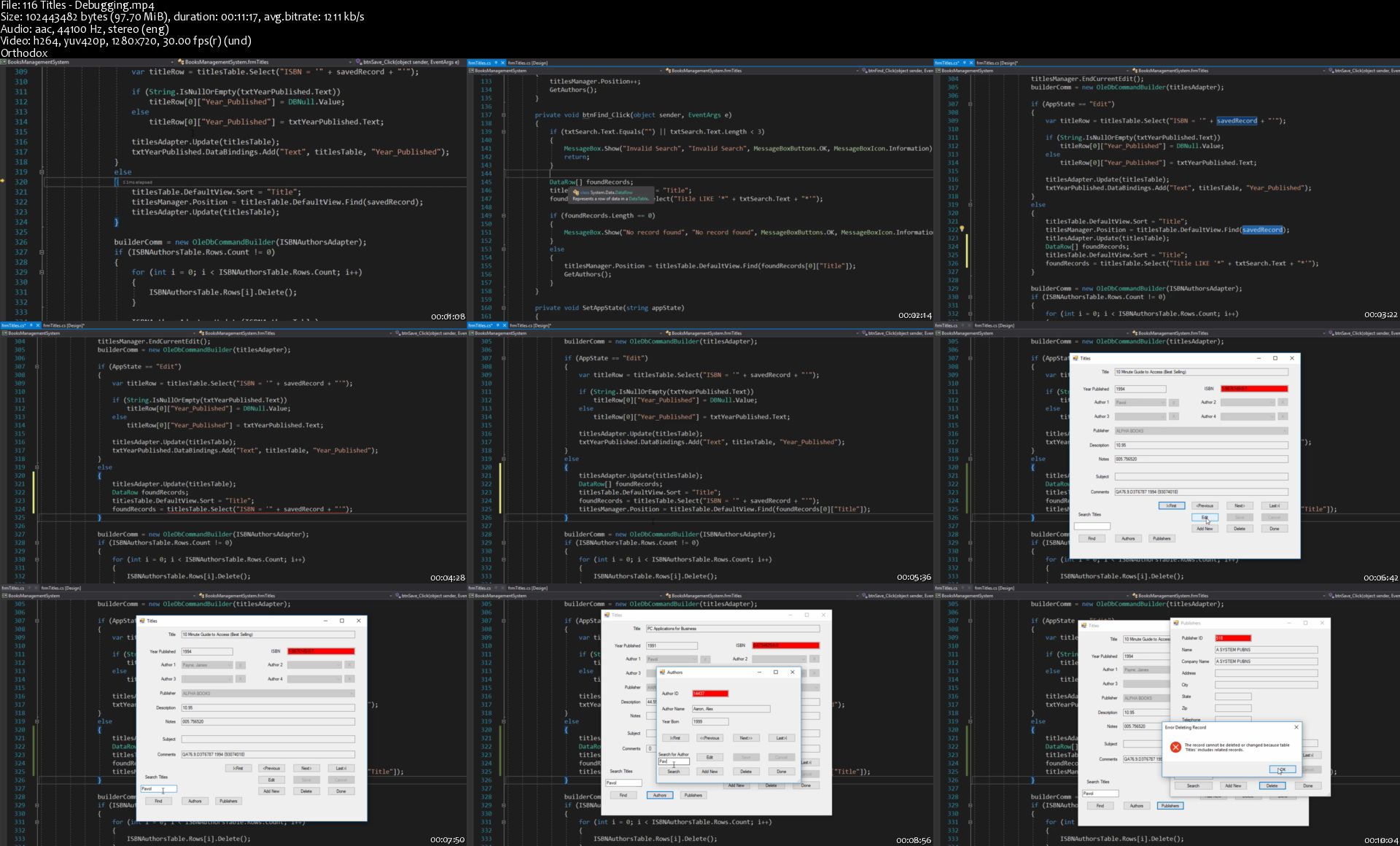
Task: In 00:08:56 frame, click the Authors window title icon
Action: tap(663, 672)
